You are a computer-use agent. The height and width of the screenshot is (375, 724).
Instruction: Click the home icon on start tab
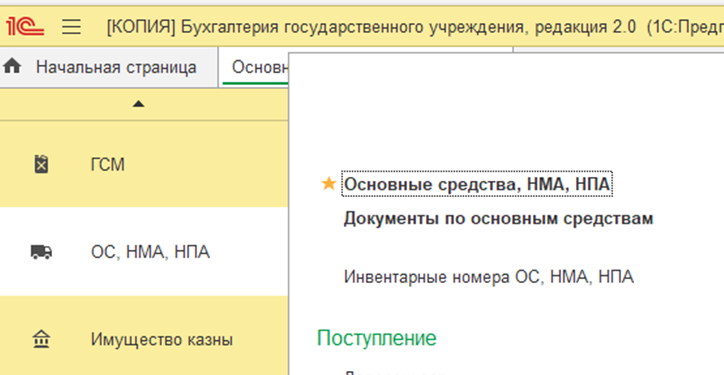pos(12,67)
